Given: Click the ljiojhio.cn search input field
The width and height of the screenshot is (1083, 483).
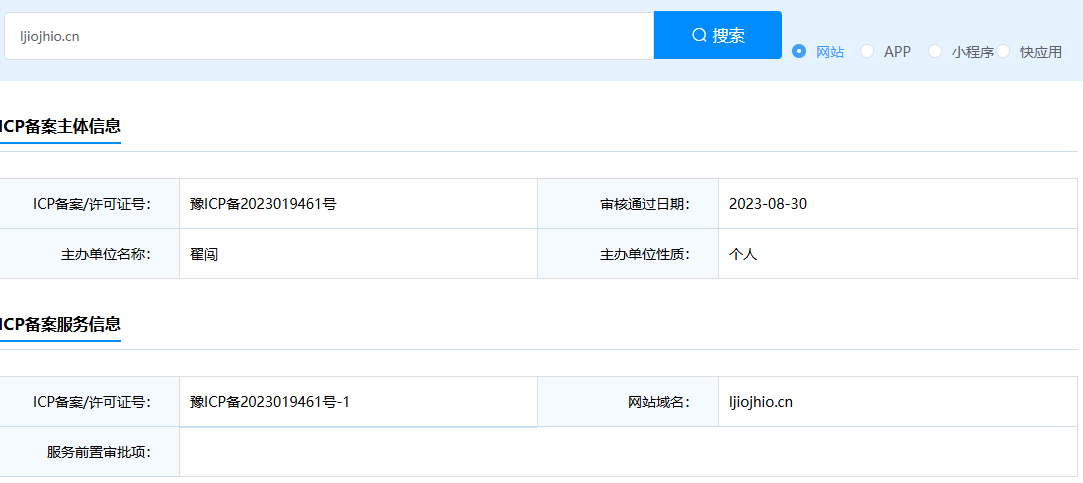Looking at the screenshot, I should [x=328, y=36].
